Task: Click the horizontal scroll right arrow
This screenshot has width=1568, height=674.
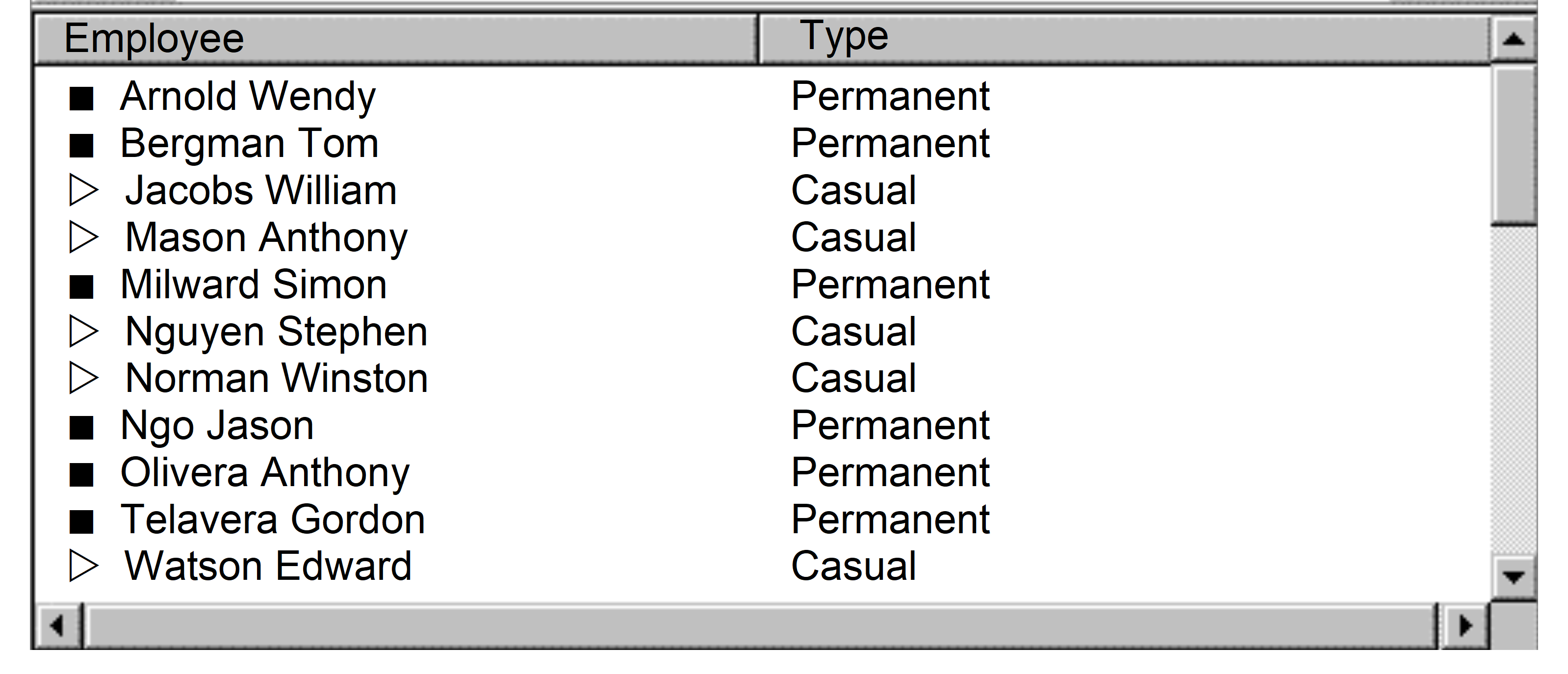Action: click(x=1465, y=625)
